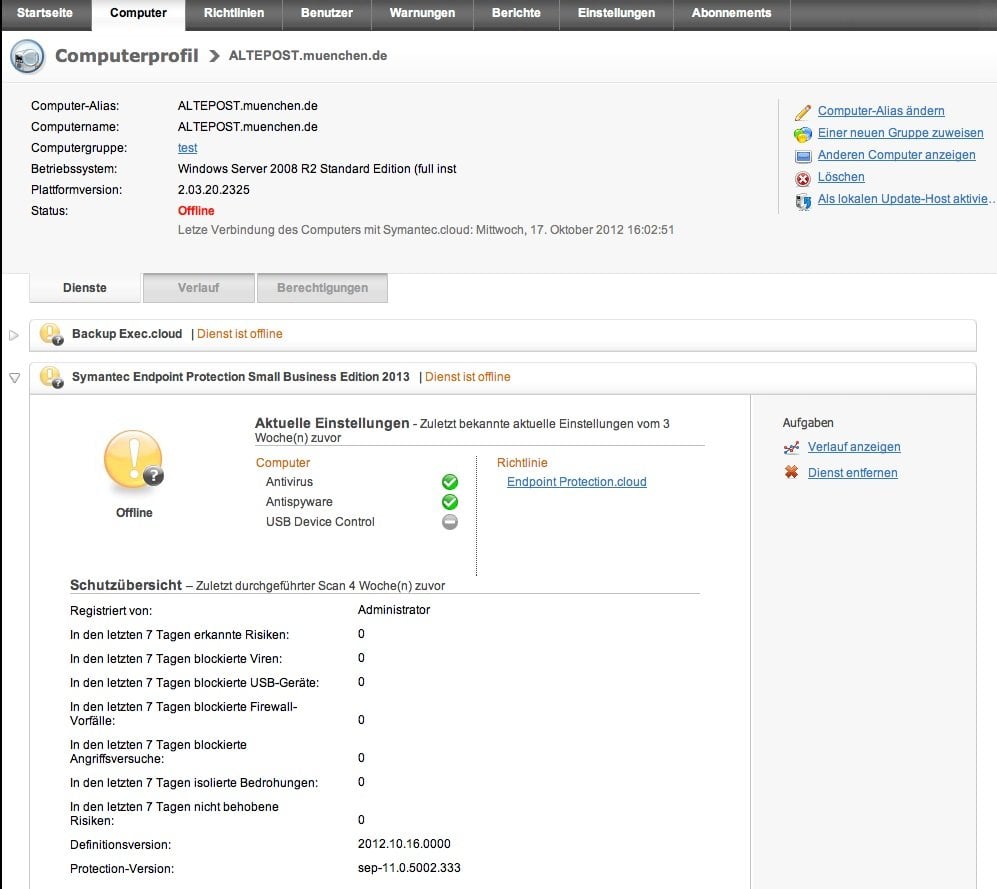Click the monitor icon for Anderen Computer anzeigen

[802, 156]
